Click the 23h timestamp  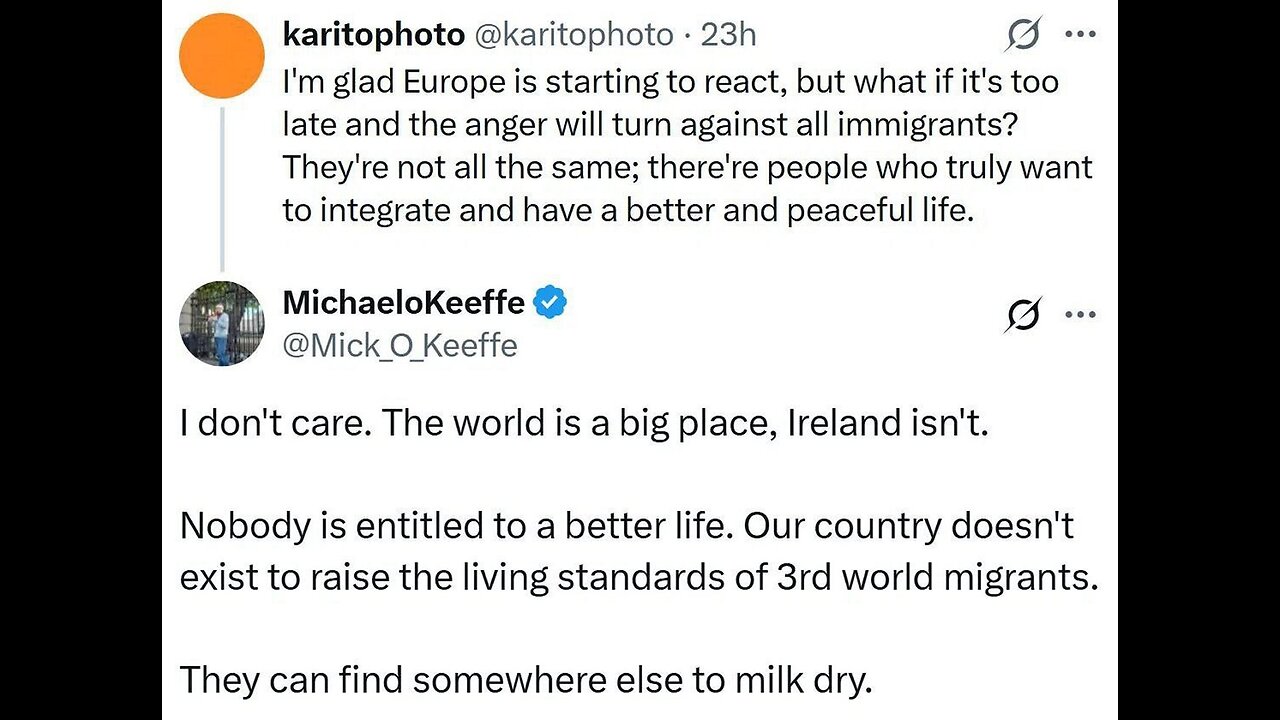[x=728, y=35]
